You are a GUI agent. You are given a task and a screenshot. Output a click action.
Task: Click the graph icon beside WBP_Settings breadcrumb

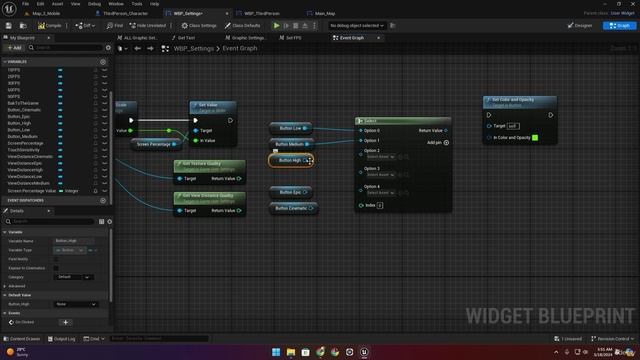coord(165,49)
